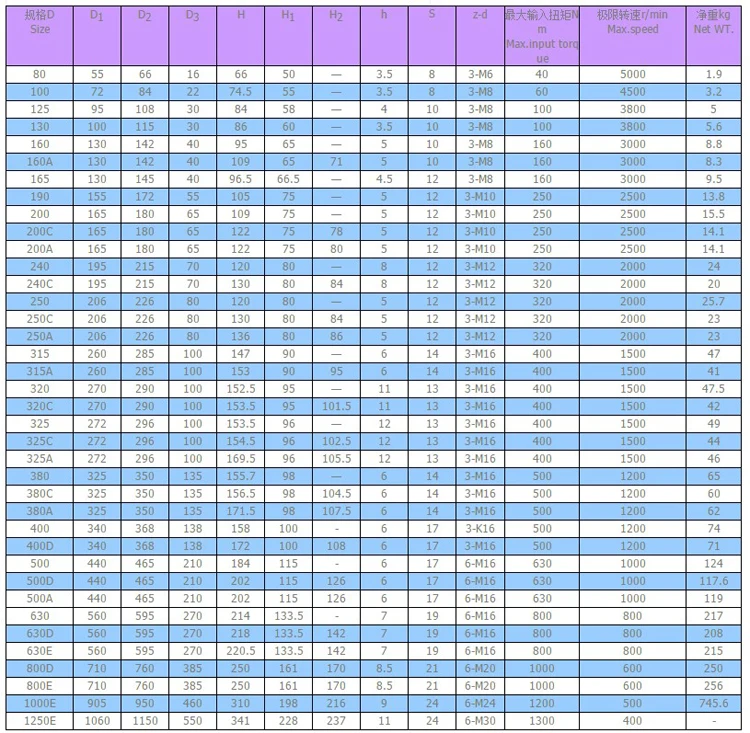Select the size cell 630E
750x733 pixels.
point(40,651)
